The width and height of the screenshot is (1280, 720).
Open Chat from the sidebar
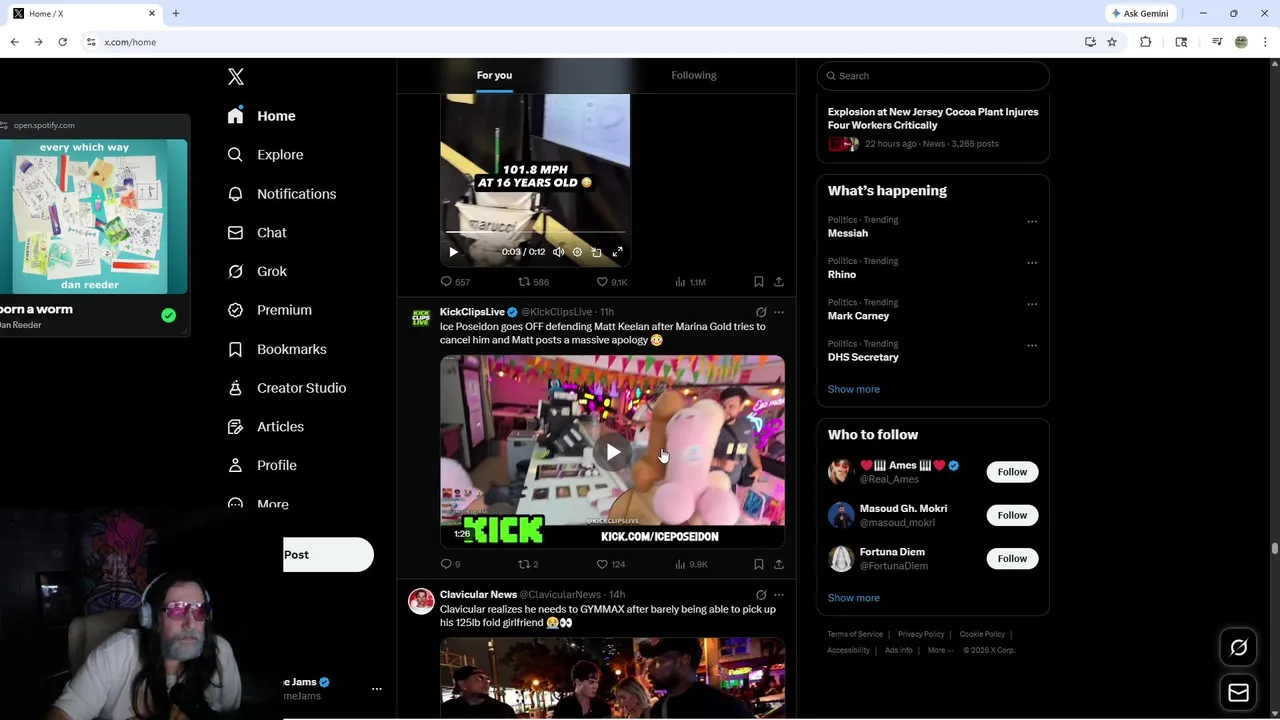257,233
